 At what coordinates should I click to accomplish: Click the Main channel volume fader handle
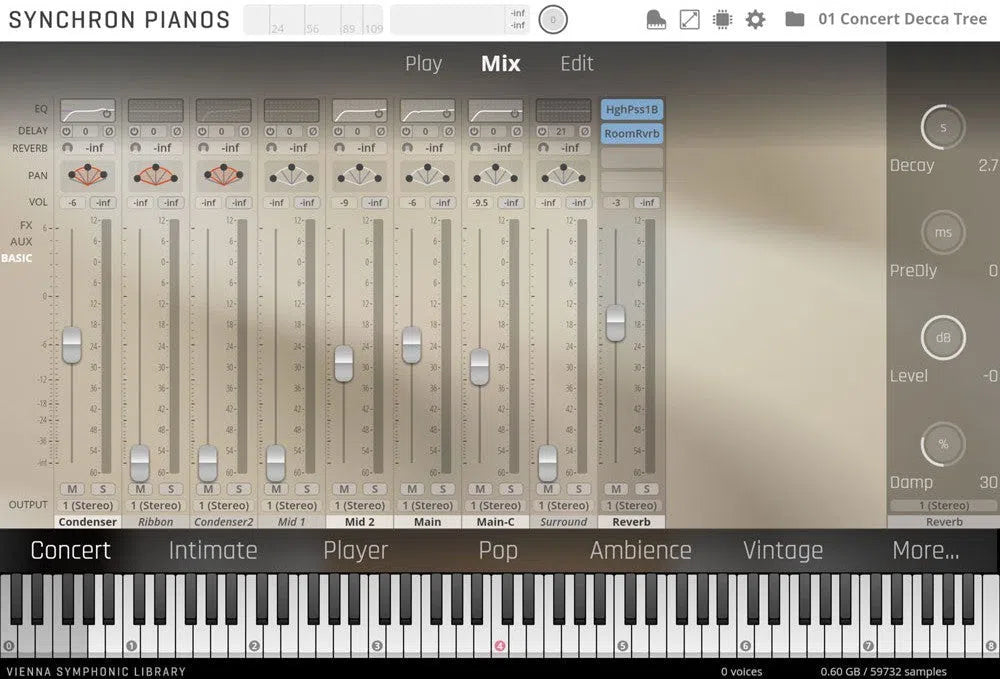[x=411, y=345]
